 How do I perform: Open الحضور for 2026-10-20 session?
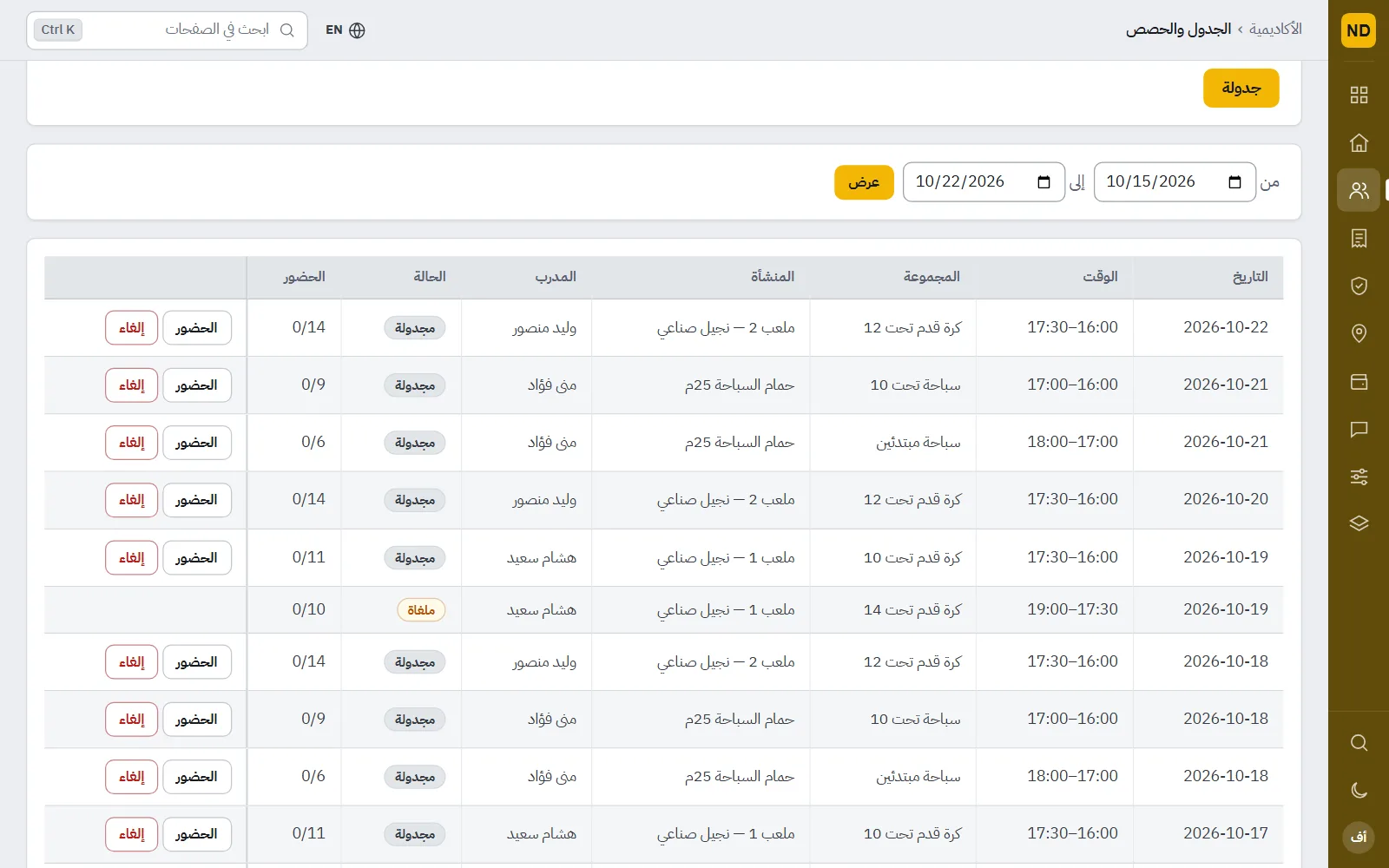click(197, 500)
